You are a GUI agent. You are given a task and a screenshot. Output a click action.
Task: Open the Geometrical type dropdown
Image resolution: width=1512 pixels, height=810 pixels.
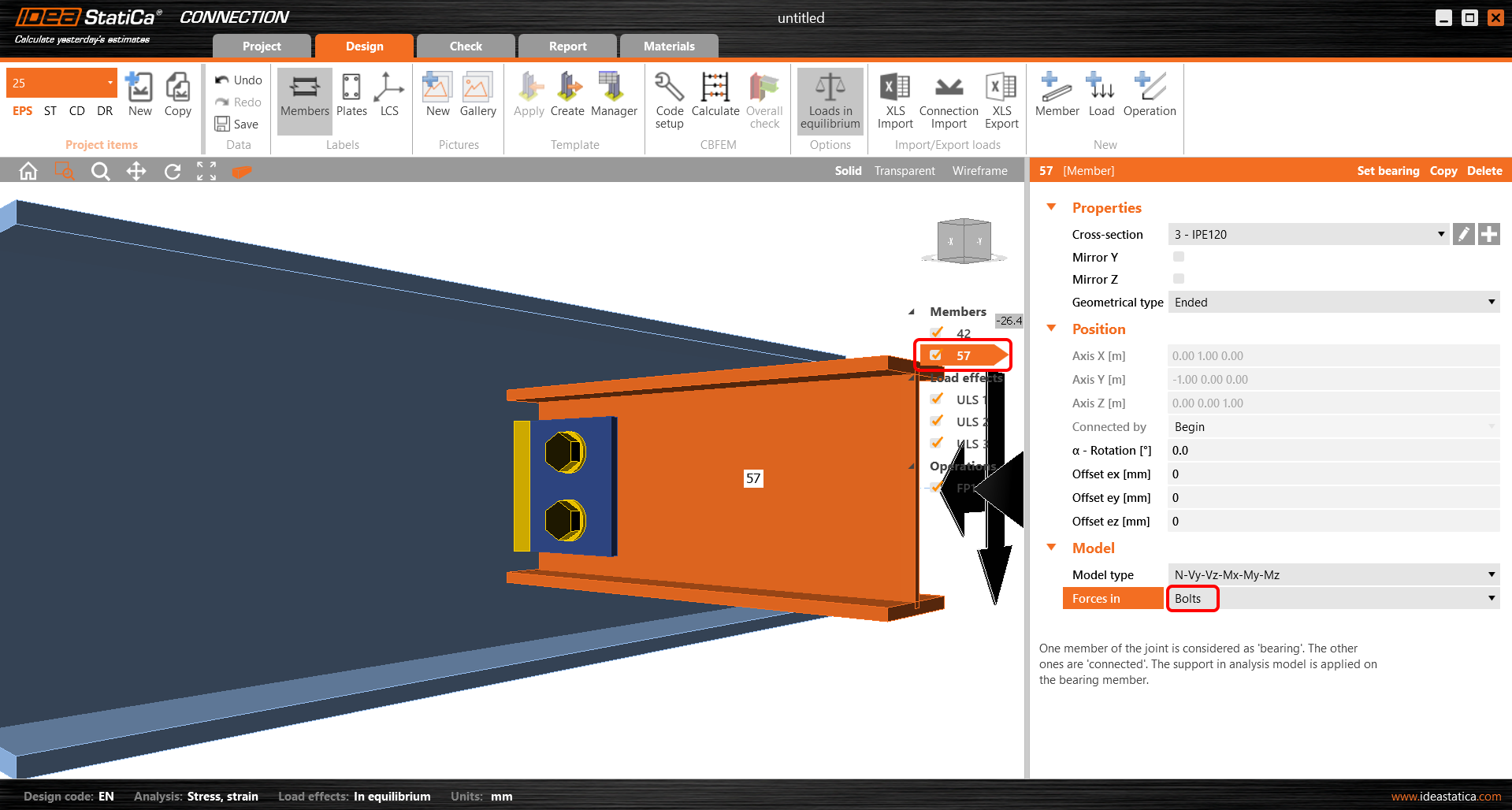point(1333,303)
